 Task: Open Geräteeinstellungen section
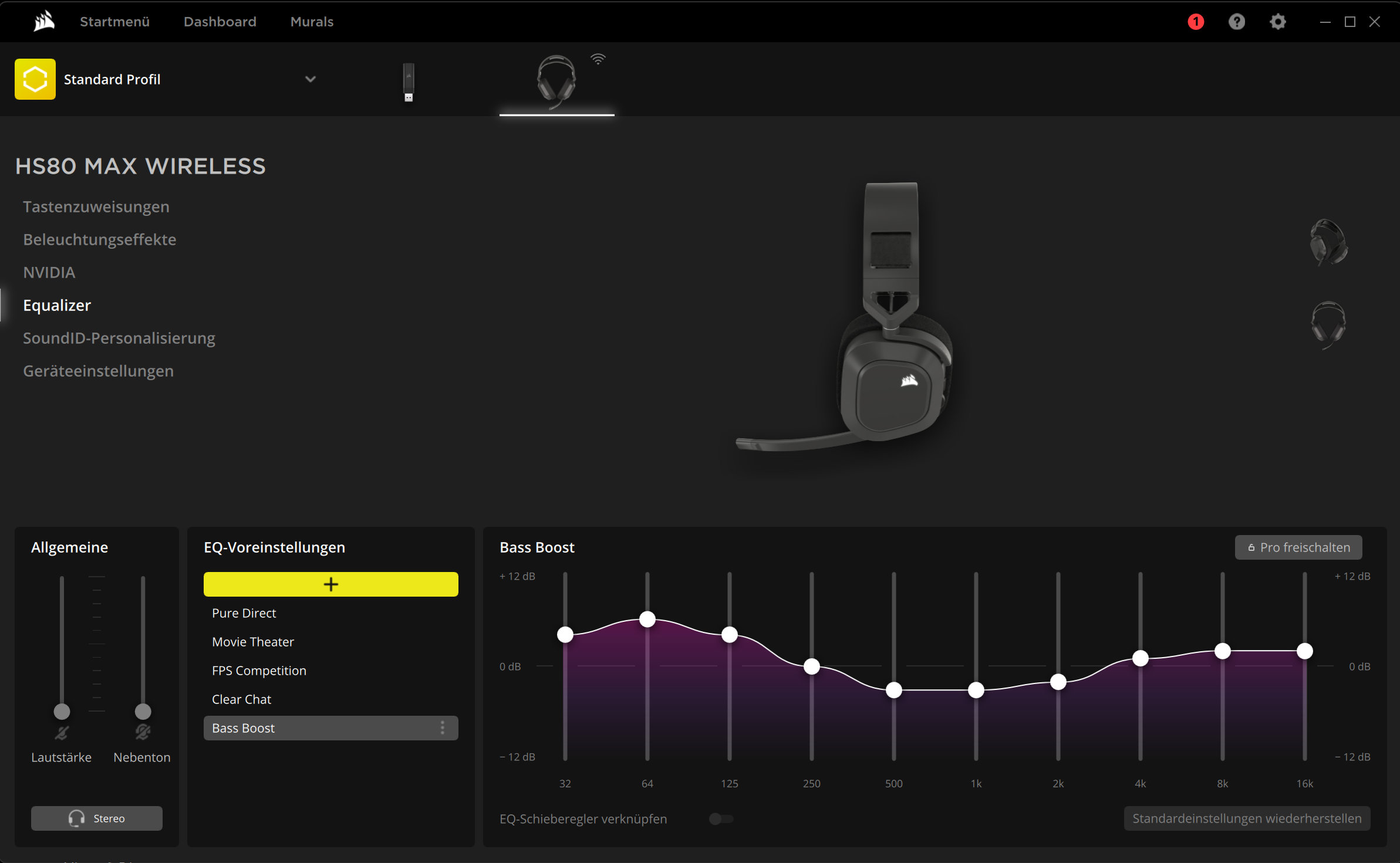click(x=99, y=371)
